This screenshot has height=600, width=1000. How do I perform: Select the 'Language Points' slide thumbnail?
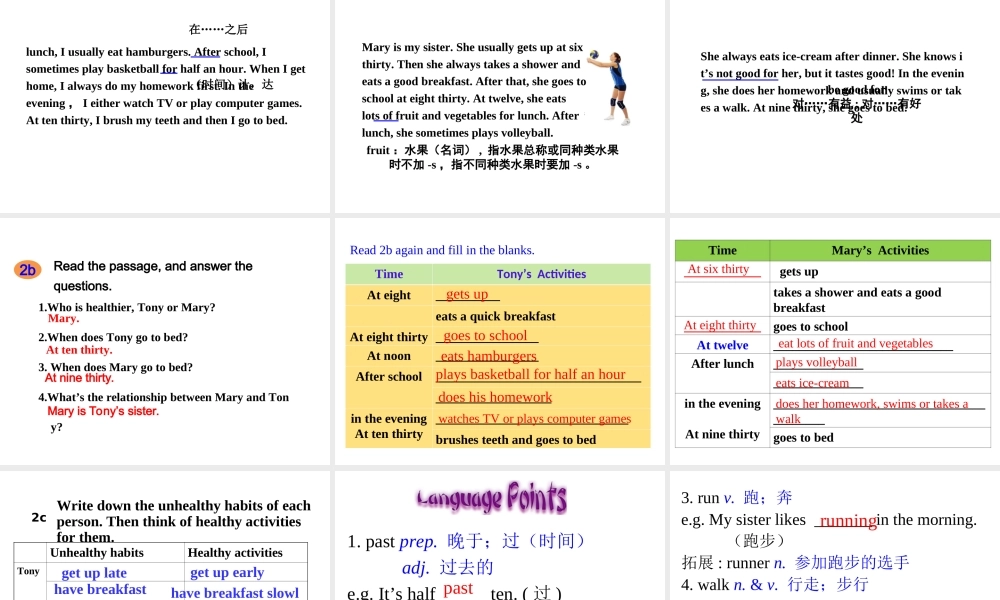pos(499,536)
